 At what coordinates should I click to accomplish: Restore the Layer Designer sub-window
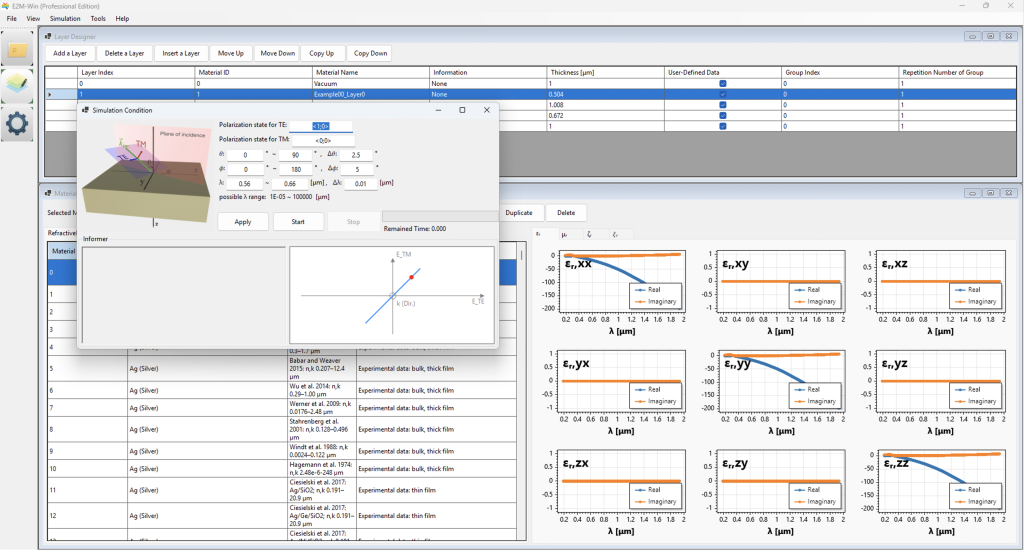pos(989,36)
